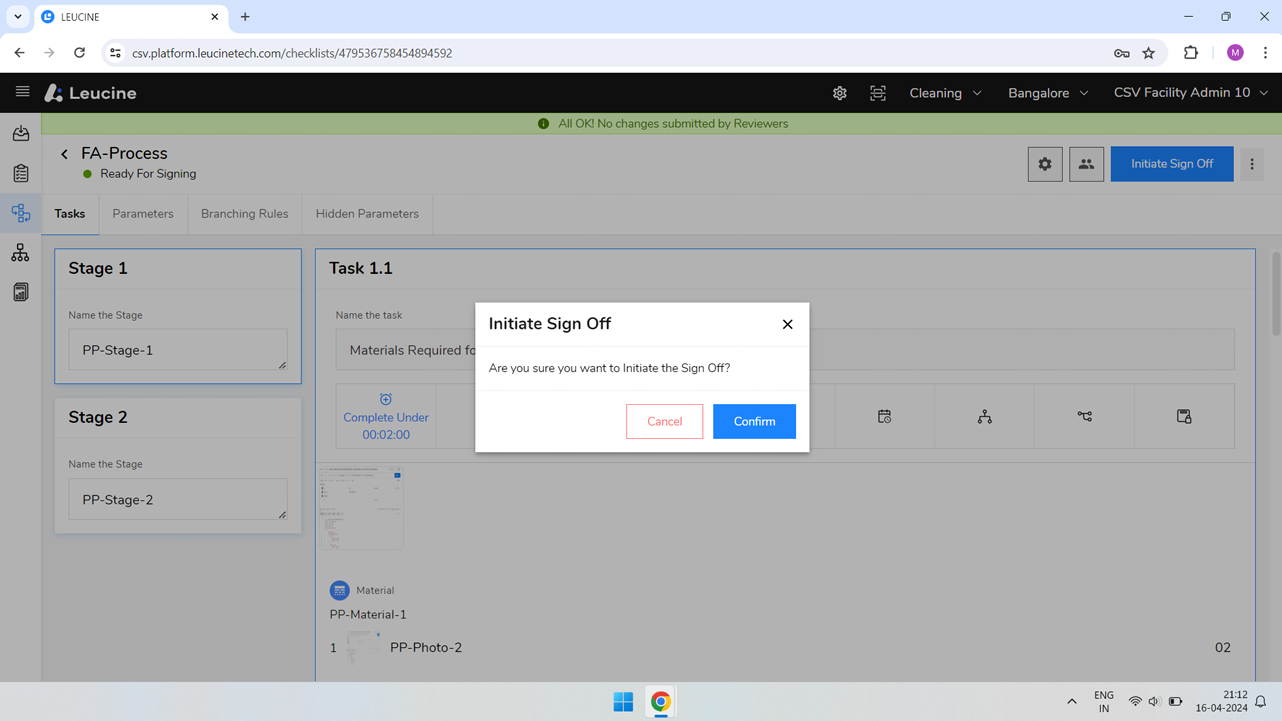Switch to the Branching Rules tab

click(244, 214)
